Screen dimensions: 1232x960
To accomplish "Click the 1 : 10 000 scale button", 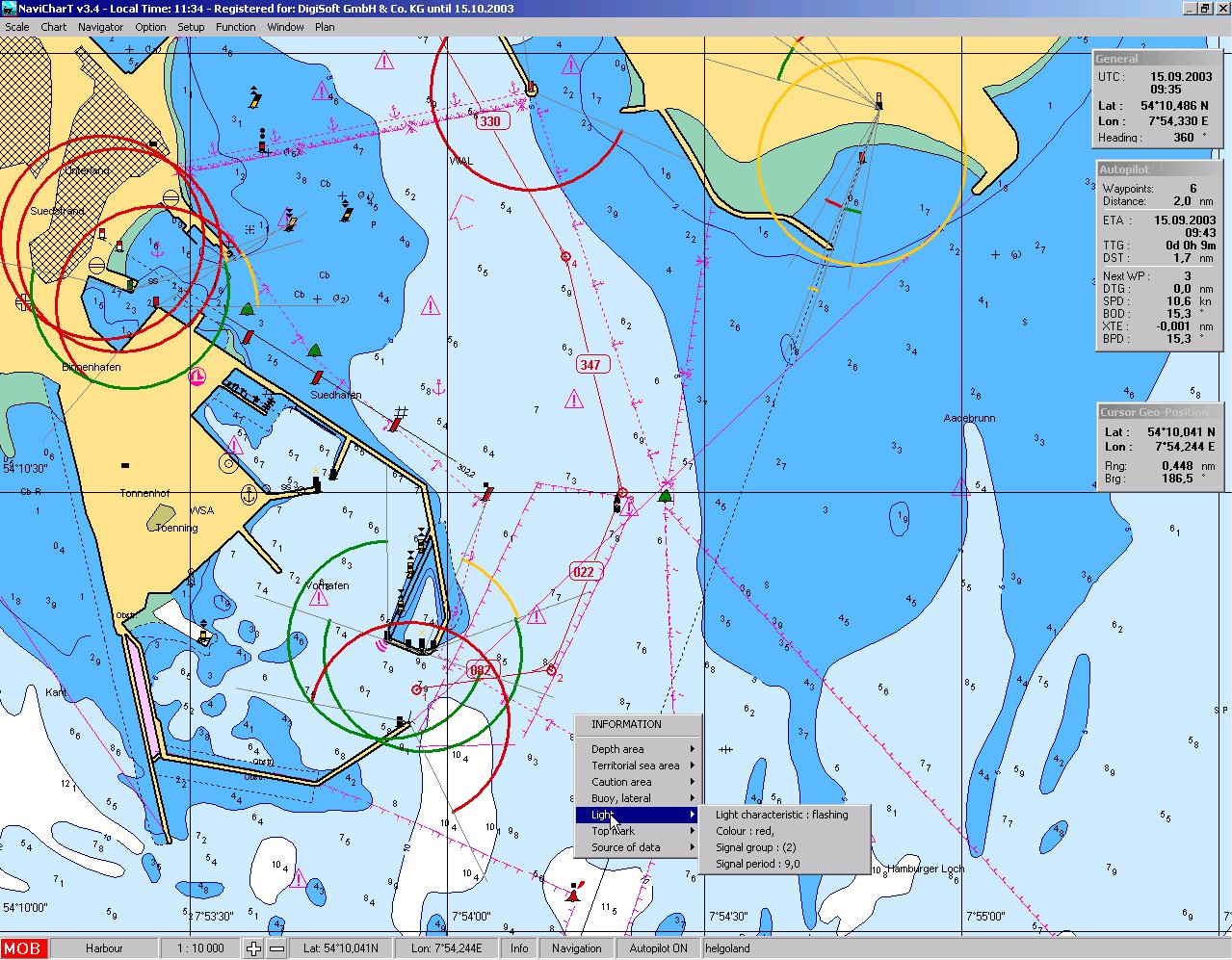I will pos(199,948).
